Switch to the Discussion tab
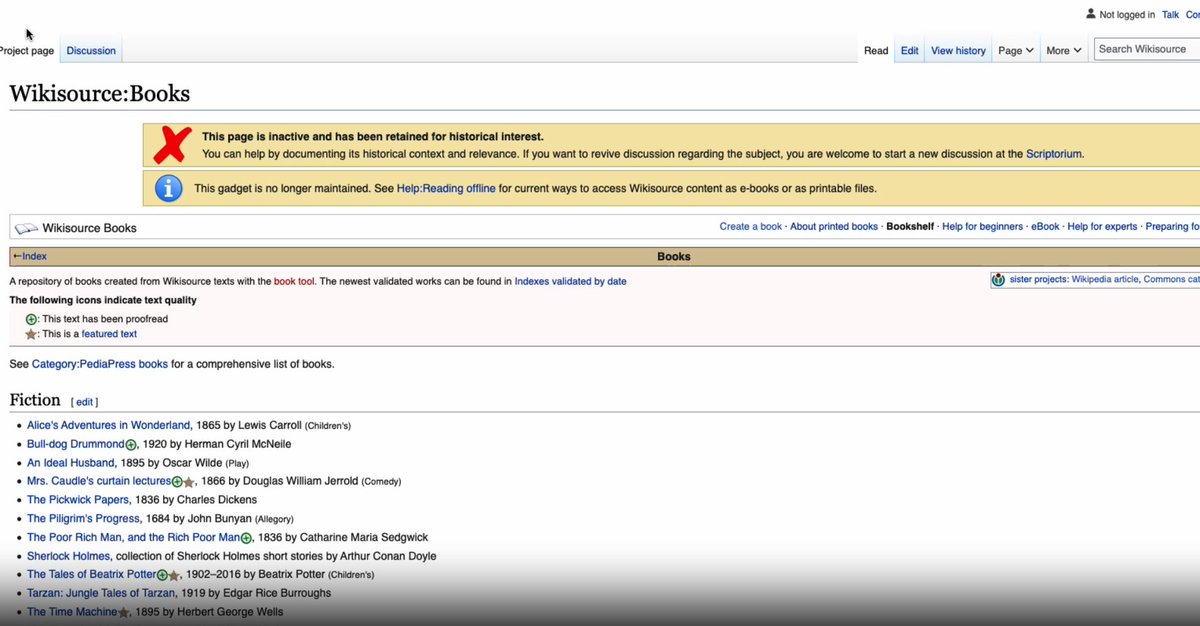 [91, 50]
